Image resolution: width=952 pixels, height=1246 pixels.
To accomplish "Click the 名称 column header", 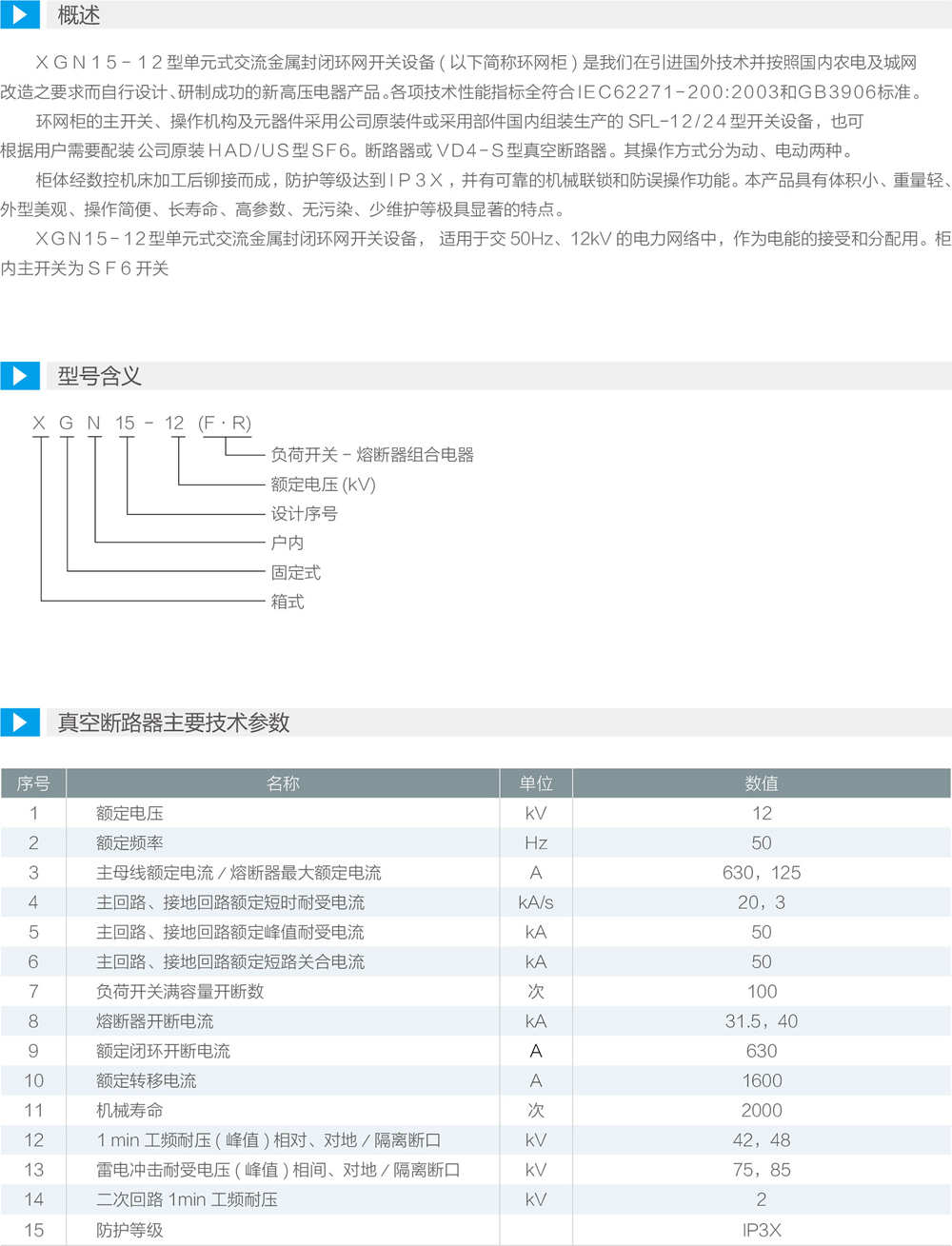I will [283, 783].
